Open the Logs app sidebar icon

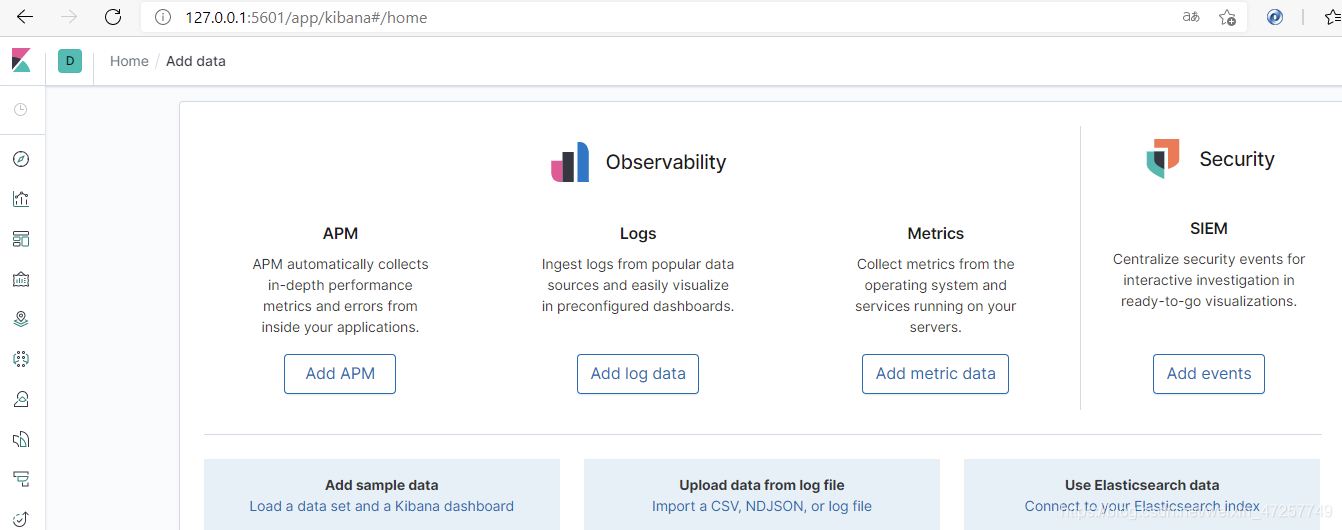[21, 439]
